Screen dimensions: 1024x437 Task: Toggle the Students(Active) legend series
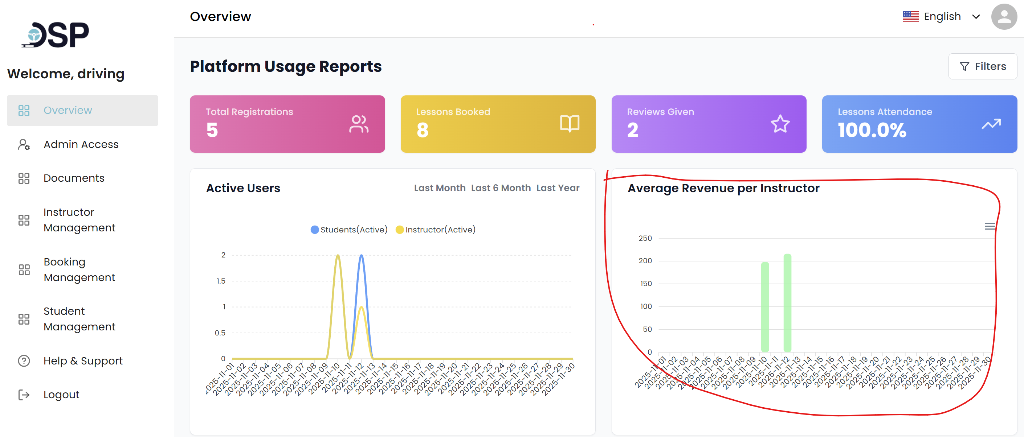(x=349, y=230)
